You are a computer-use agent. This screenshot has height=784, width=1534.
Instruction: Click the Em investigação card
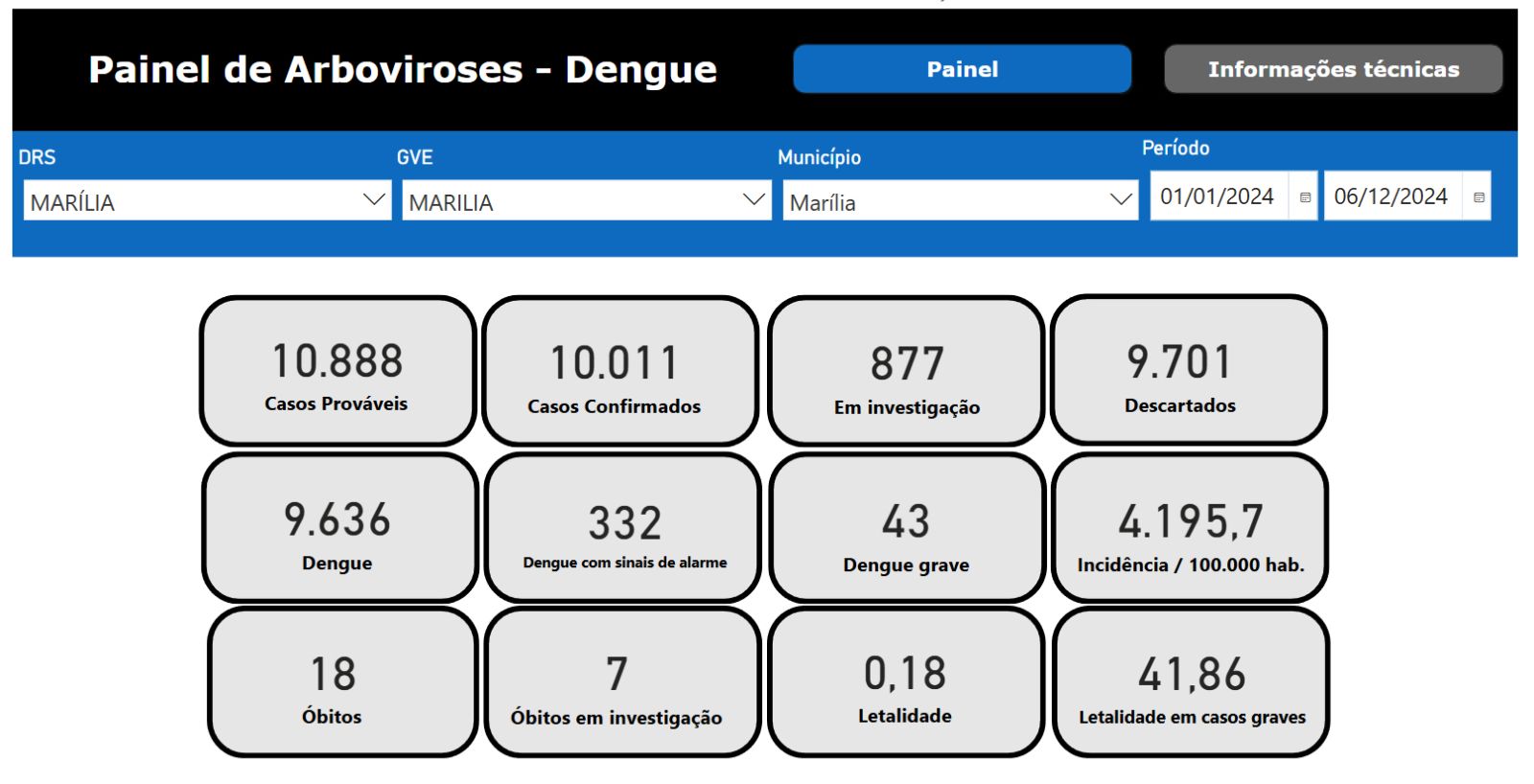pyautogui.click(x=906, y=372)
